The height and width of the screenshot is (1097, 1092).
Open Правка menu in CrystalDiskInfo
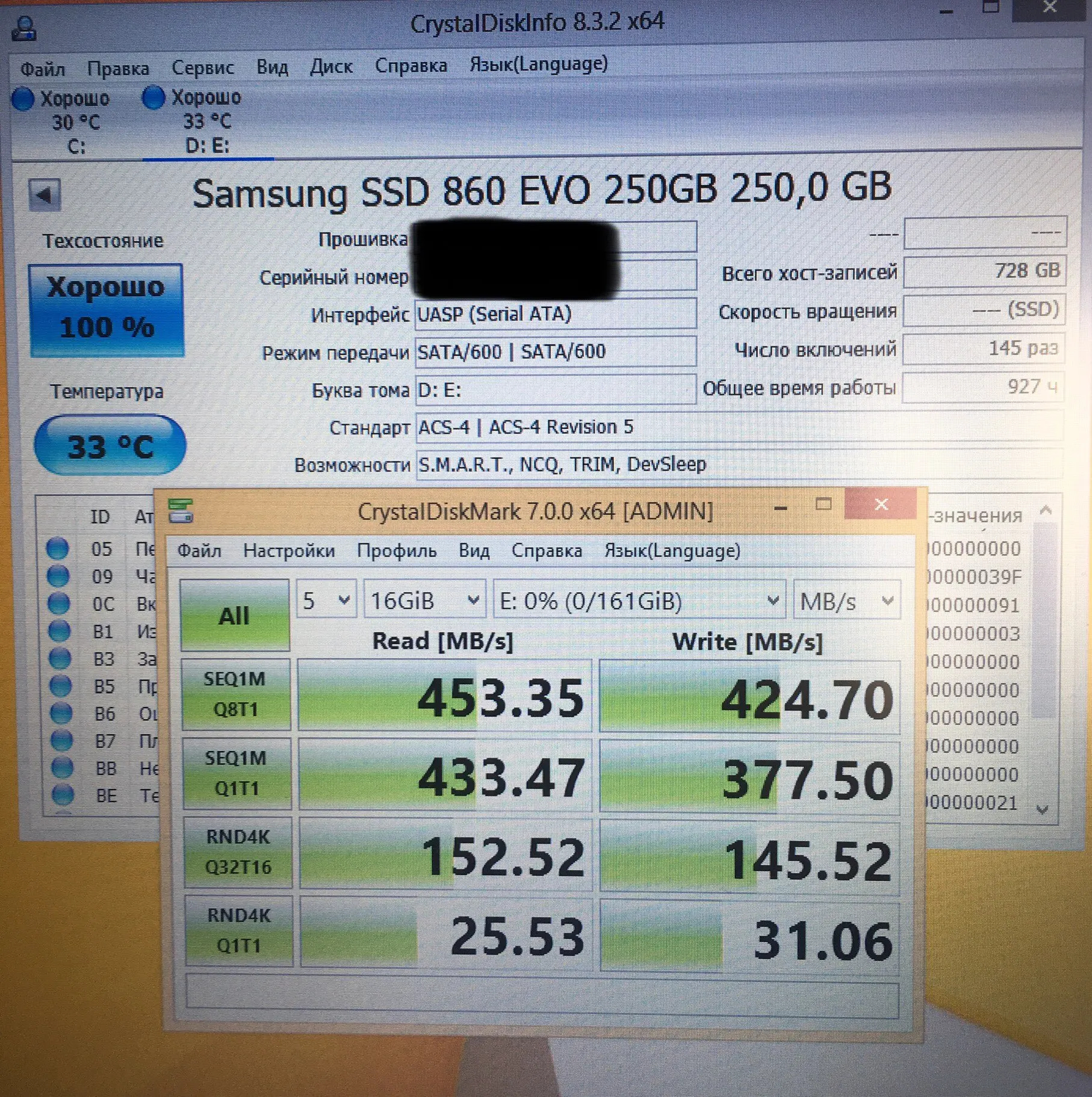click(x=118, y=69)
